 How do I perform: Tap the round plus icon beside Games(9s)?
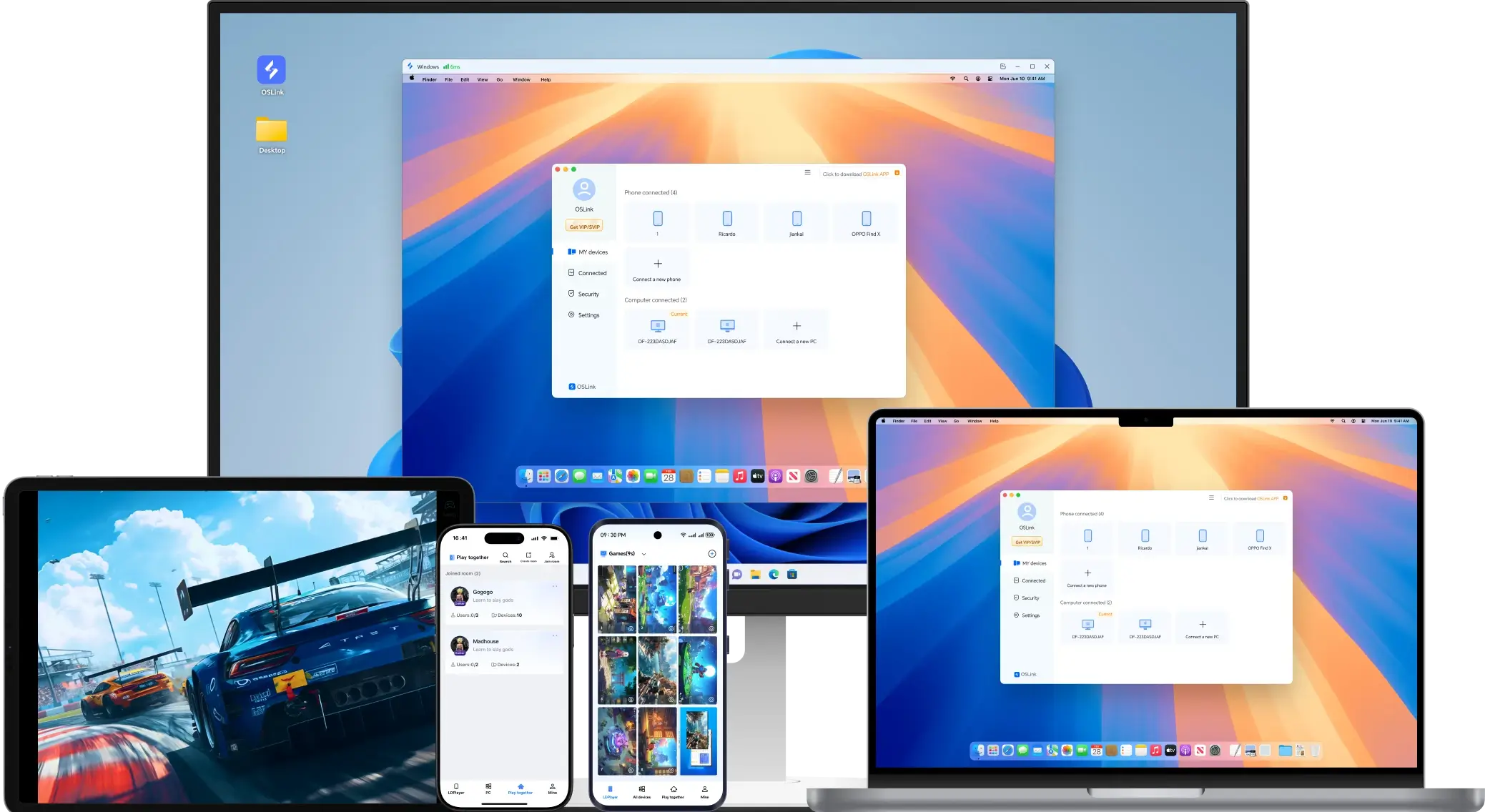click(x=711, y=554)
